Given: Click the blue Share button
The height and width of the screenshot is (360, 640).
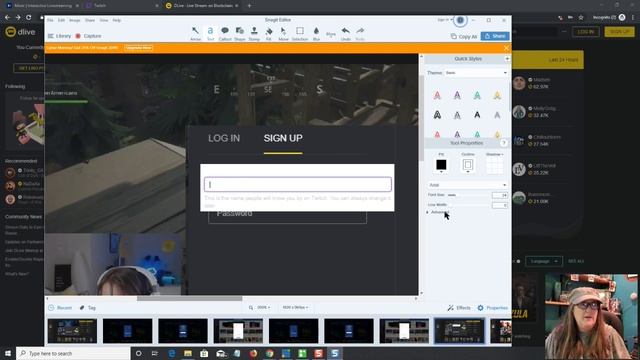Looking at the screenshot, I should point(495,36).
